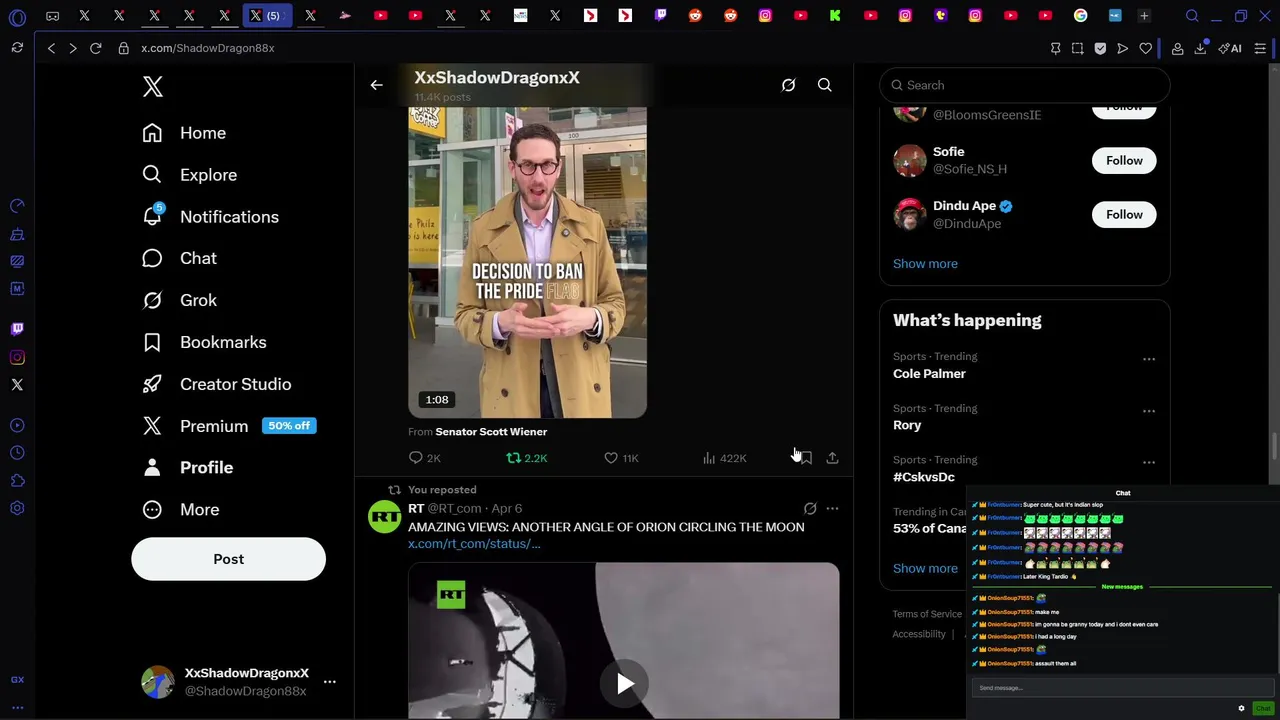Click the heart bookmark icon in address bar
The image size is (1280, 720).
click(x=1145, y=48)
